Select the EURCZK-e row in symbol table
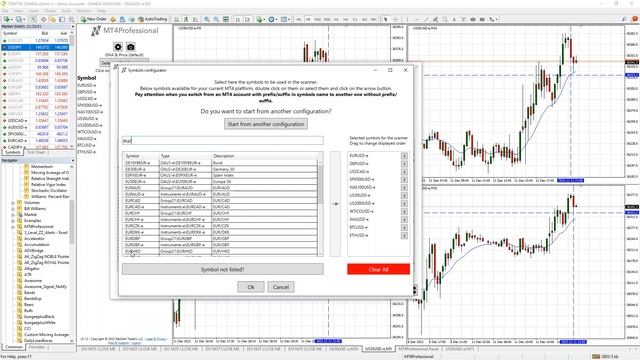Image resolution: width=640 pixels, height=360 pixels. click(x=220, y=226)
